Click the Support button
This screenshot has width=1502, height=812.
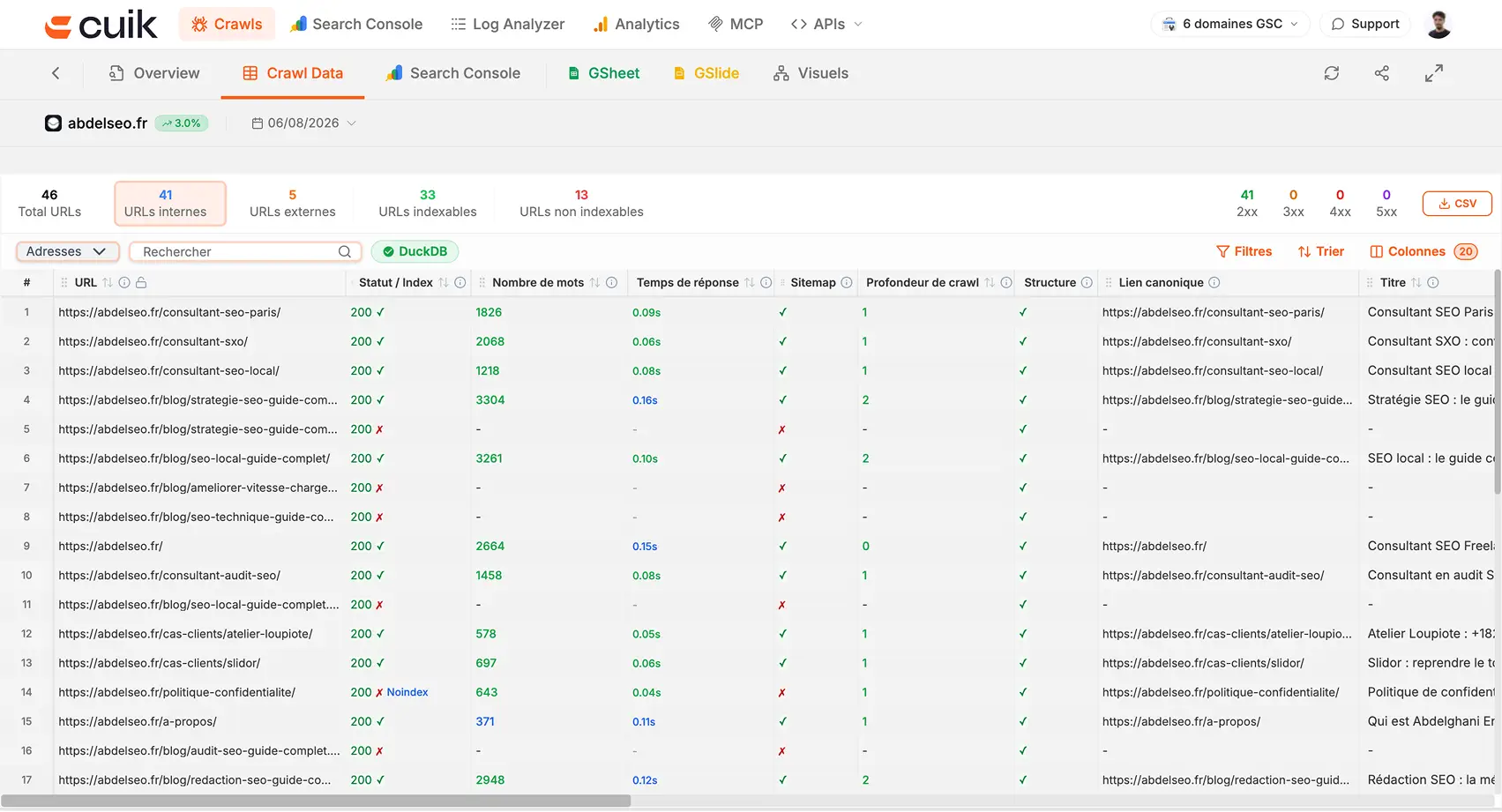coord(1365,24)
